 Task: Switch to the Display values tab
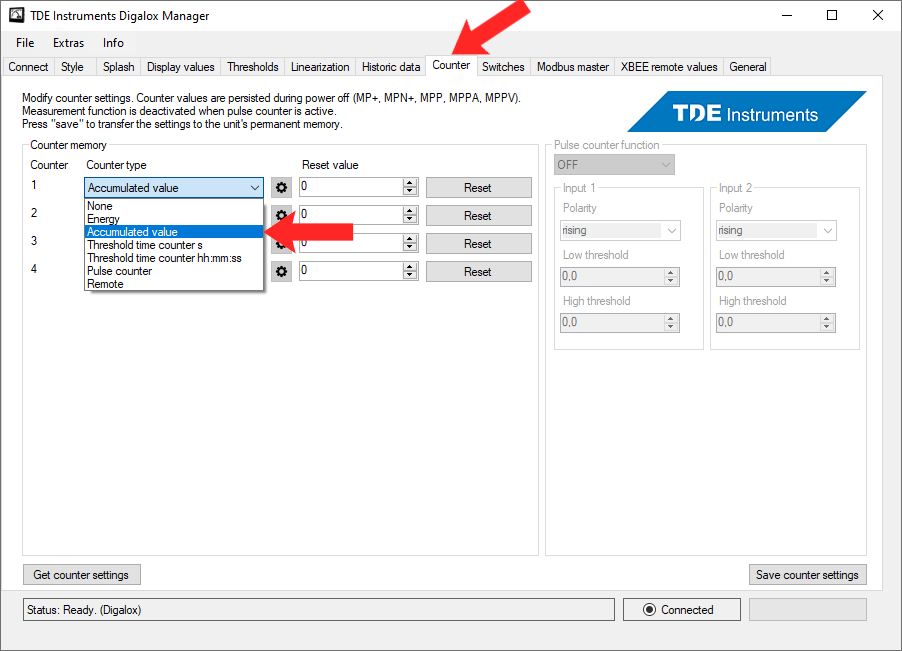pyautogui.click(x=181, y=67)
